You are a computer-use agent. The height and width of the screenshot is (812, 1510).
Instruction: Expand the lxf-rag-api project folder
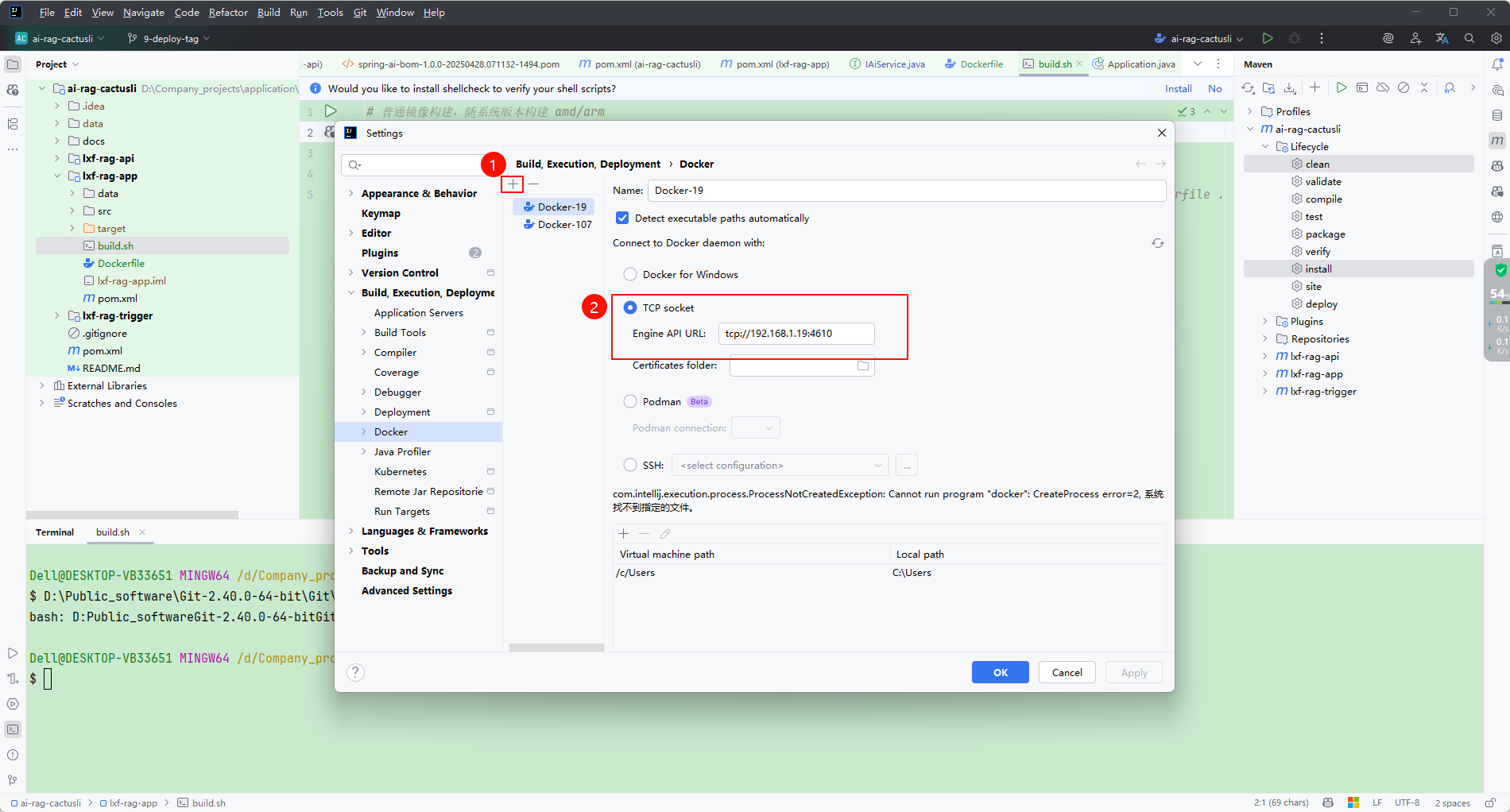(x=57, y=158)
